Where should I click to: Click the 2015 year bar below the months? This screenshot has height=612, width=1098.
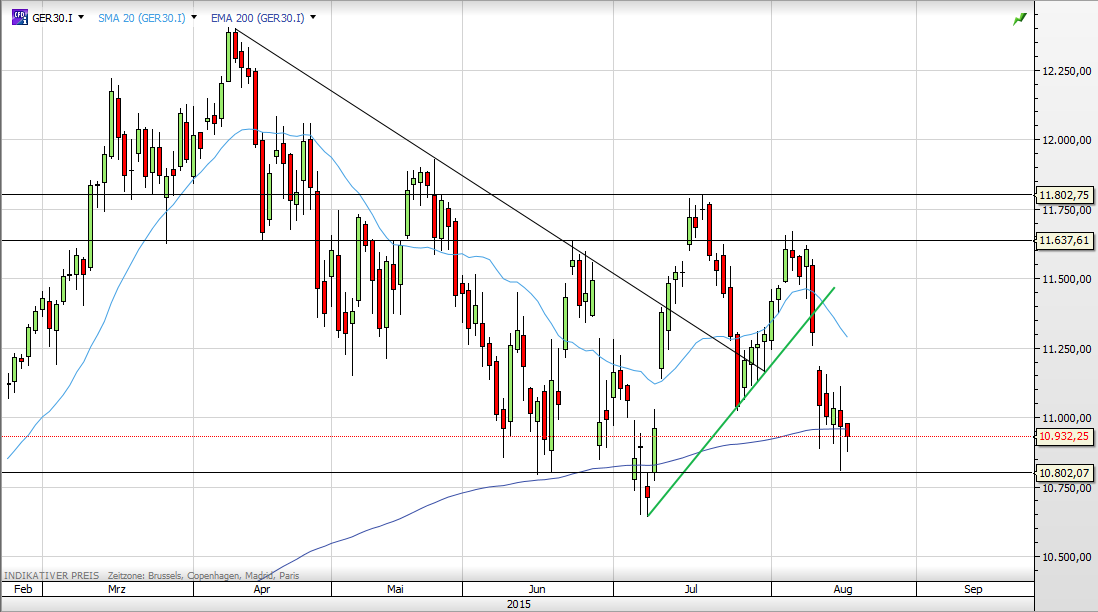coord(518,604)
